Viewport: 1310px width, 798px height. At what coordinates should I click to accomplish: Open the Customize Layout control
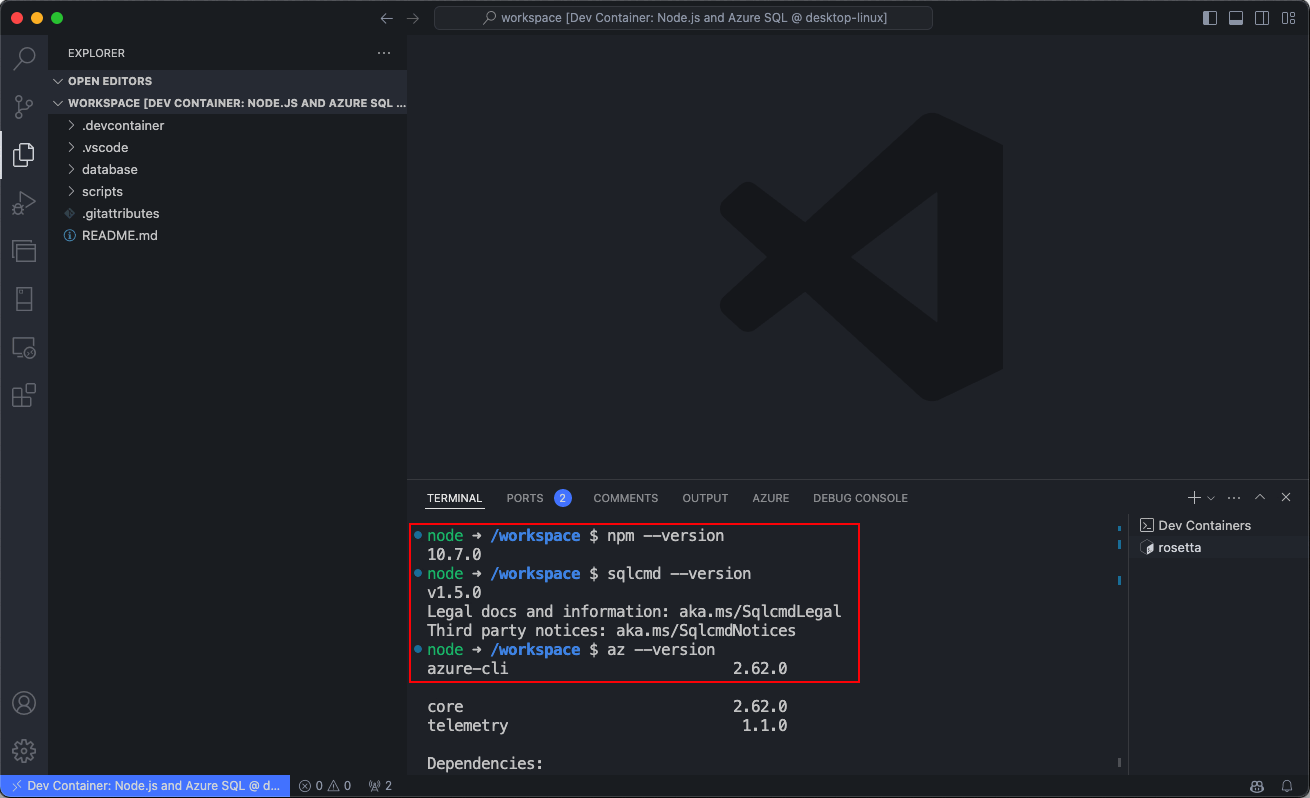pyautogui.click(x=1288, y=17)
